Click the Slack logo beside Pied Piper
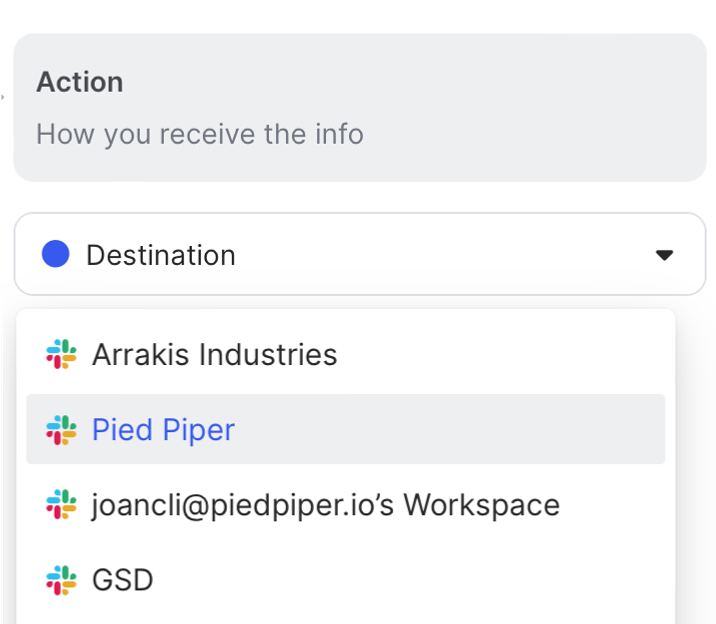This screenshot has width=716, height=624. pos(61,429)
